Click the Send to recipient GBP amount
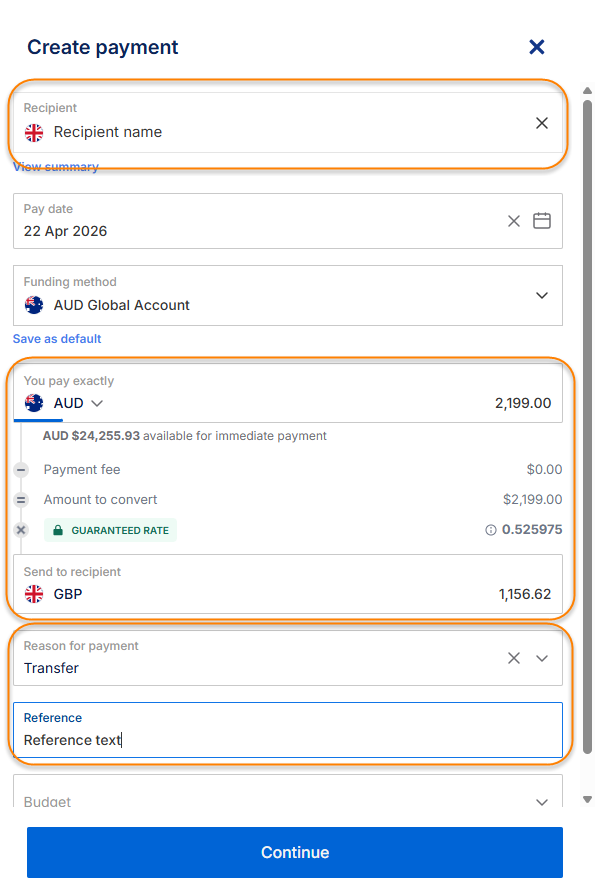The height and width of the screenshot is (892, 595). (524, 594)
